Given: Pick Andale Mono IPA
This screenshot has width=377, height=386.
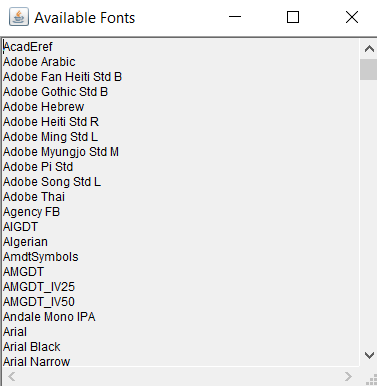Looking at the screenshot, I should pos(49,317).
